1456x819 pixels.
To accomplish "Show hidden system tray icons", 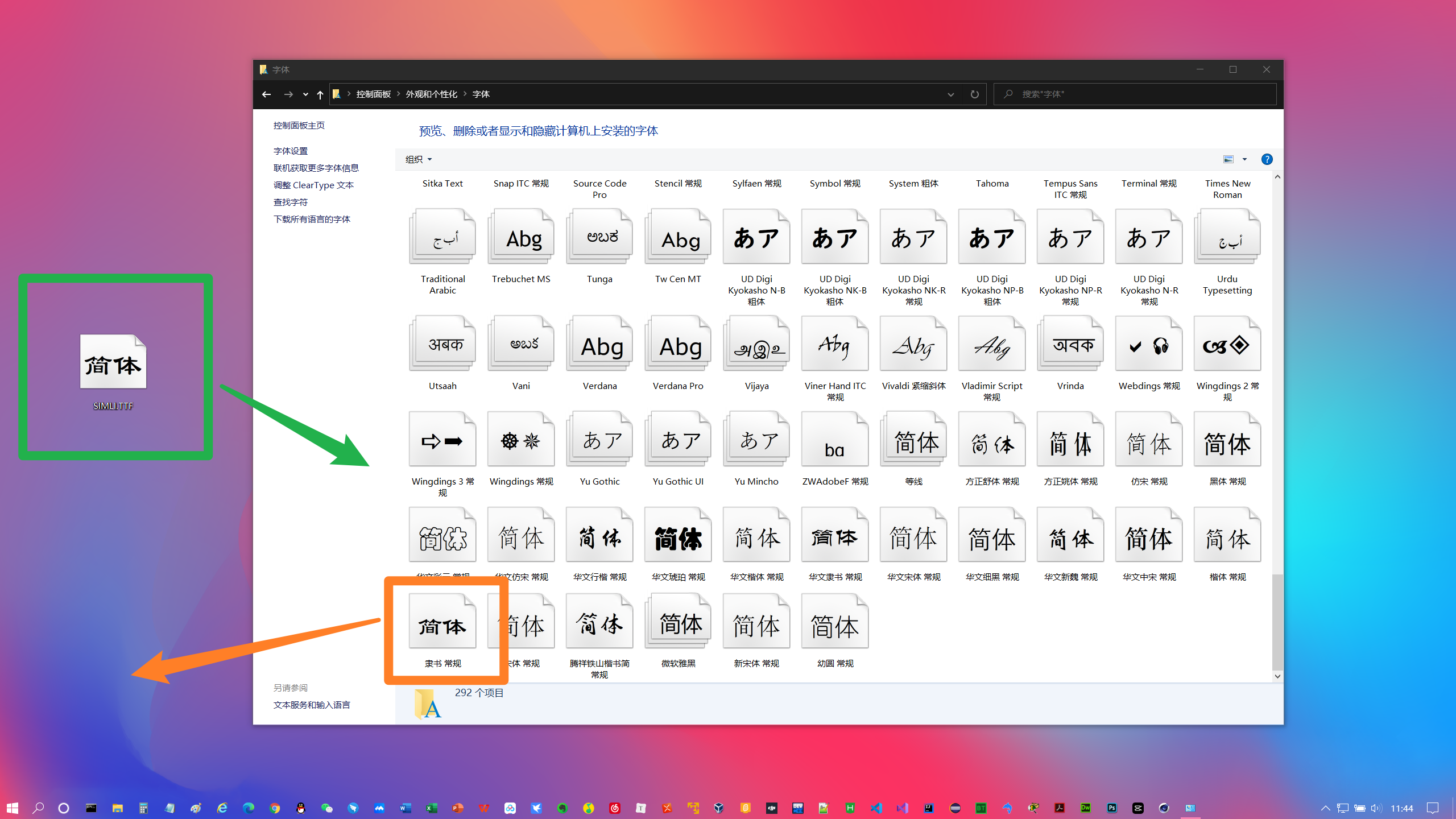I will [x=1325, y=808].
